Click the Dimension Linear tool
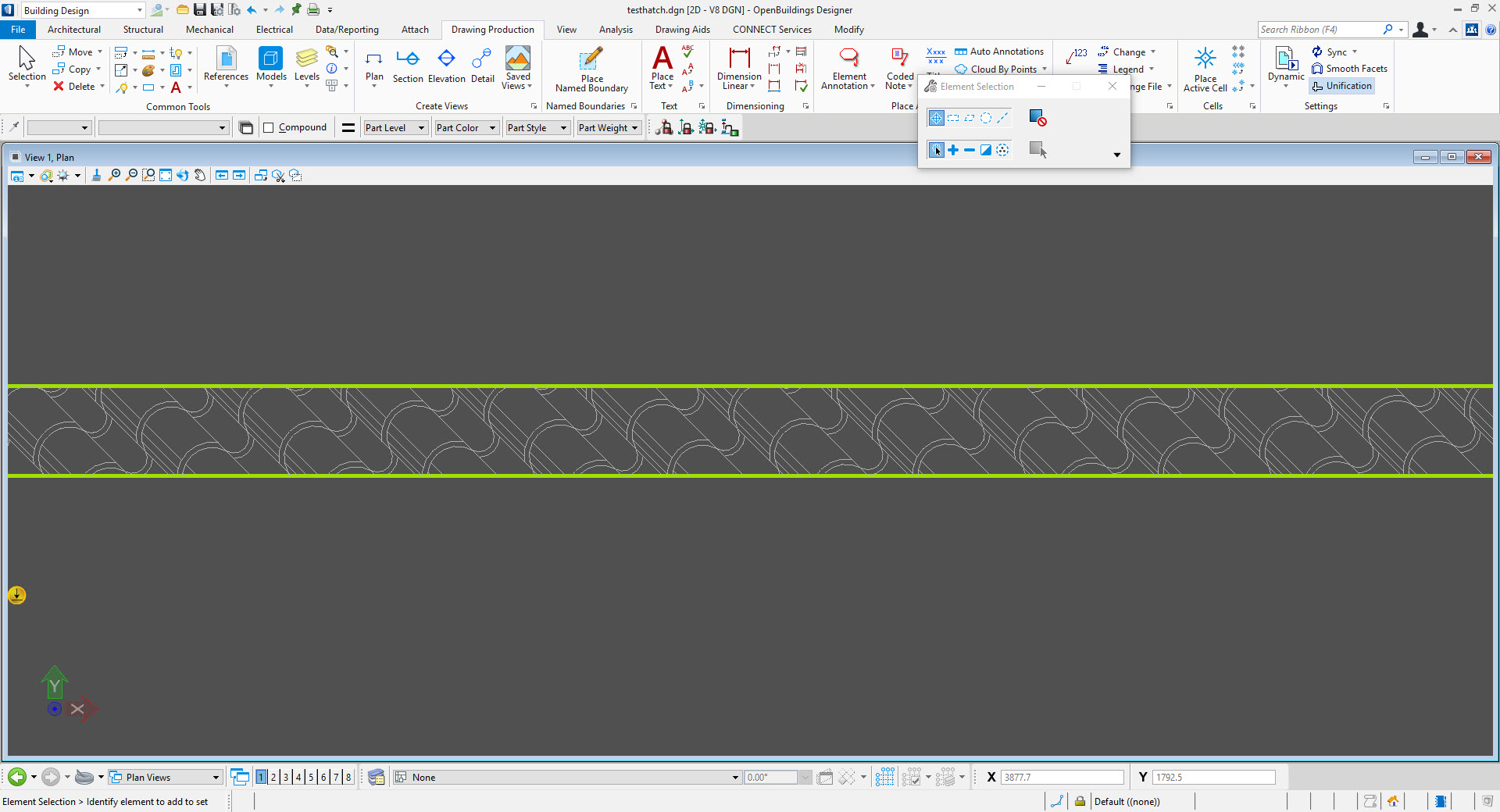This screenshot has height=812, width=1500. point(739,68)
